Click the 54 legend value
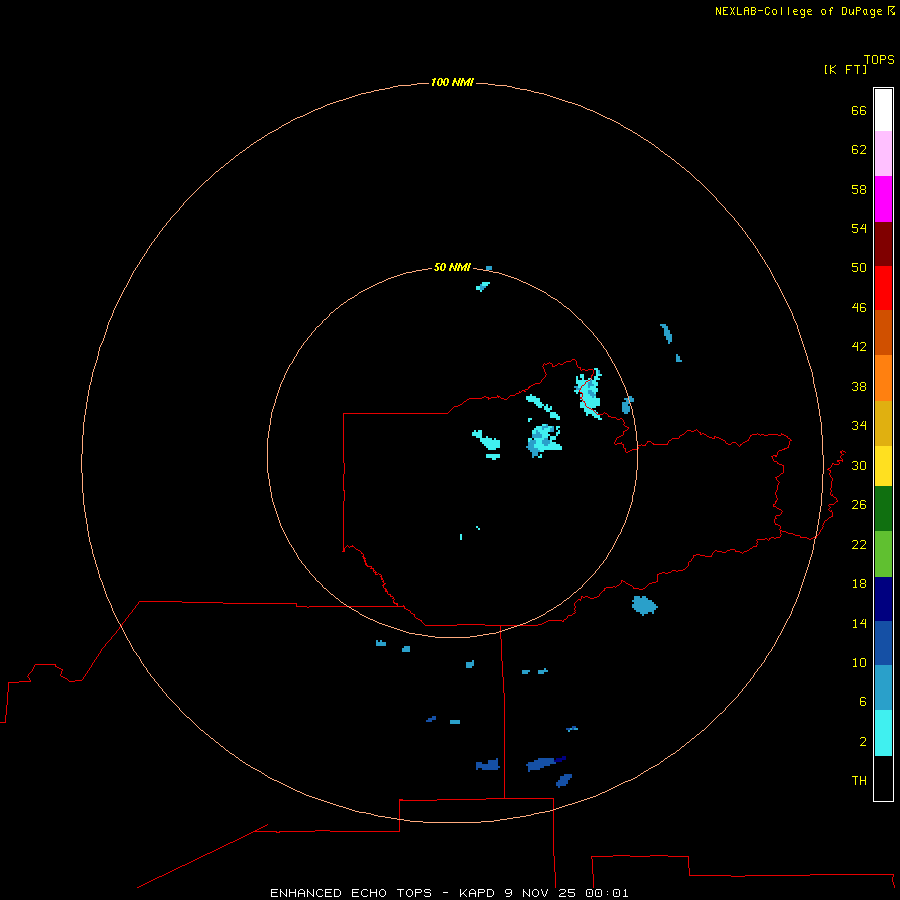The image size is (900, 900). click(x=859, y=228)
